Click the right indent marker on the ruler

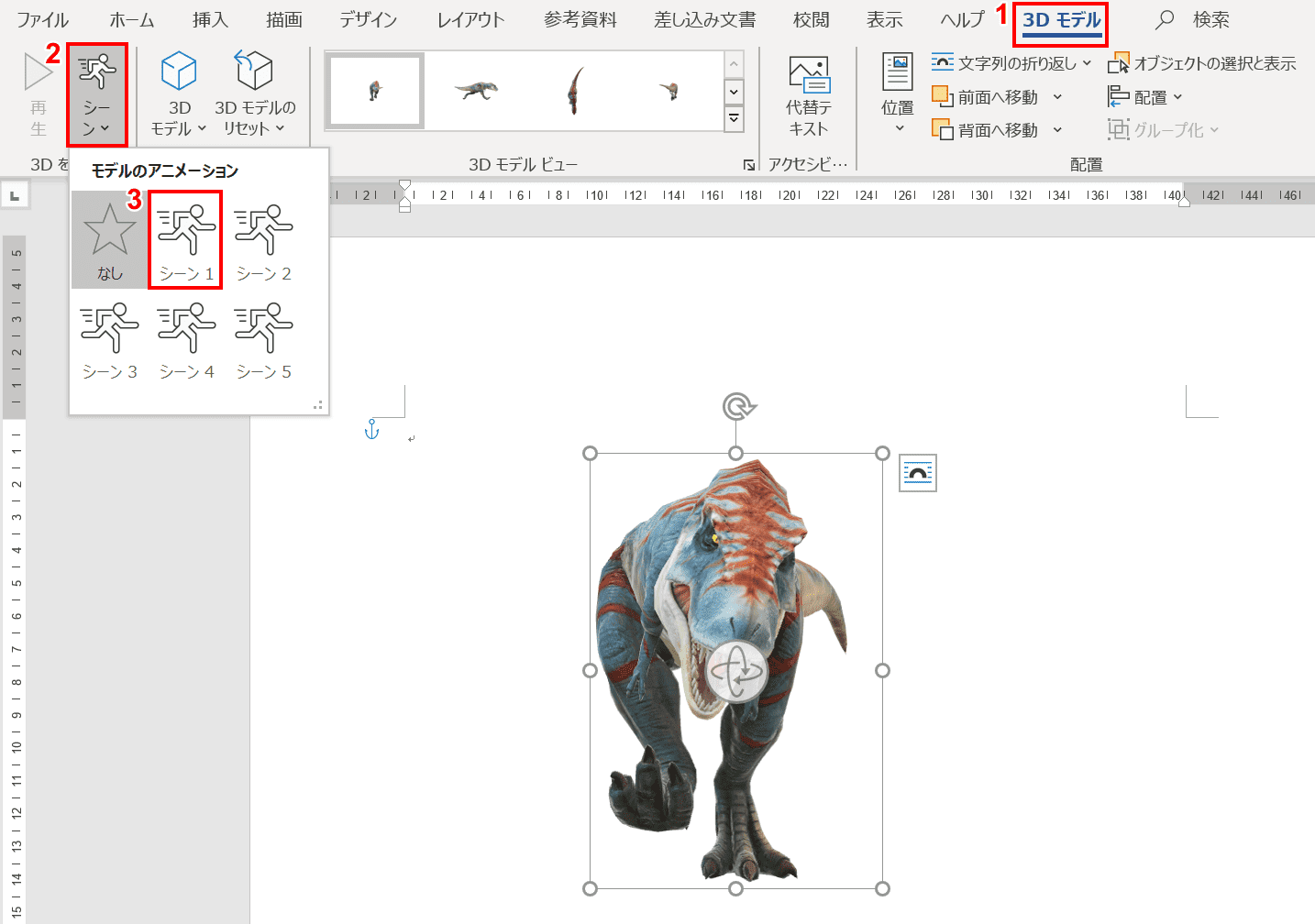(x=1184, y=201)
